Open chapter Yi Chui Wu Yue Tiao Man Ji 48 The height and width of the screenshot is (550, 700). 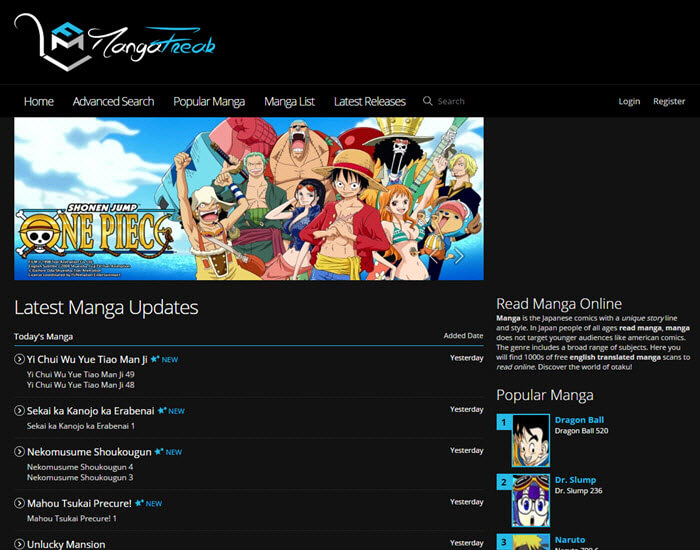pyautogui.click(x=80, y=385)
